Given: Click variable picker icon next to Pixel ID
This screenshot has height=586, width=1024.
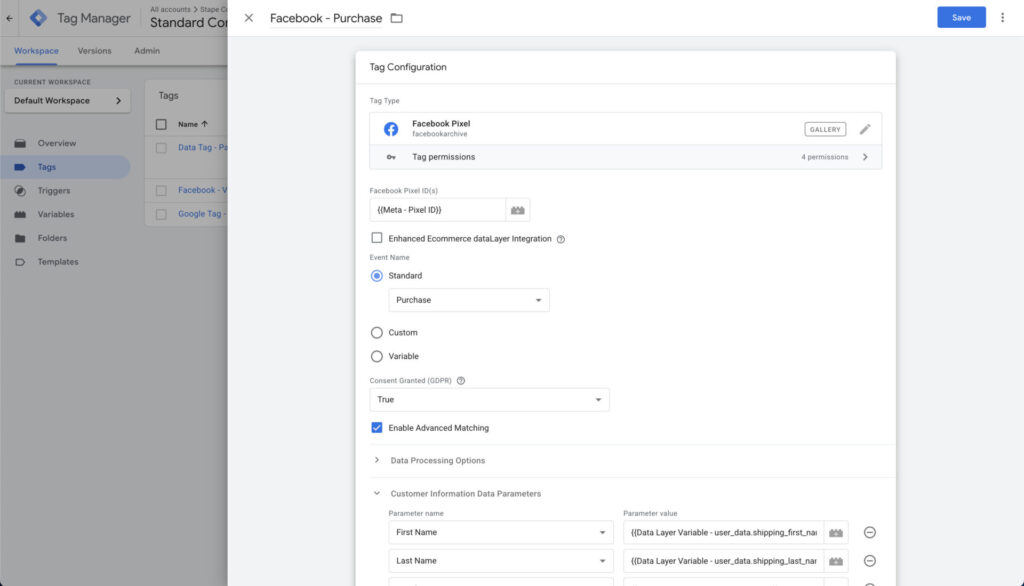Looking at the screenshot, I should 517,210.
